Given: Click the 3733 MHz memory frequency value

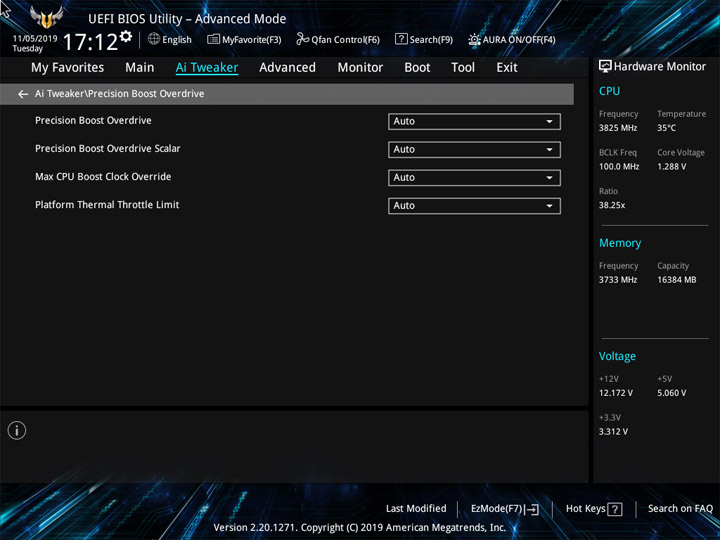Looking at the screenshot, I should click(618, 280).
